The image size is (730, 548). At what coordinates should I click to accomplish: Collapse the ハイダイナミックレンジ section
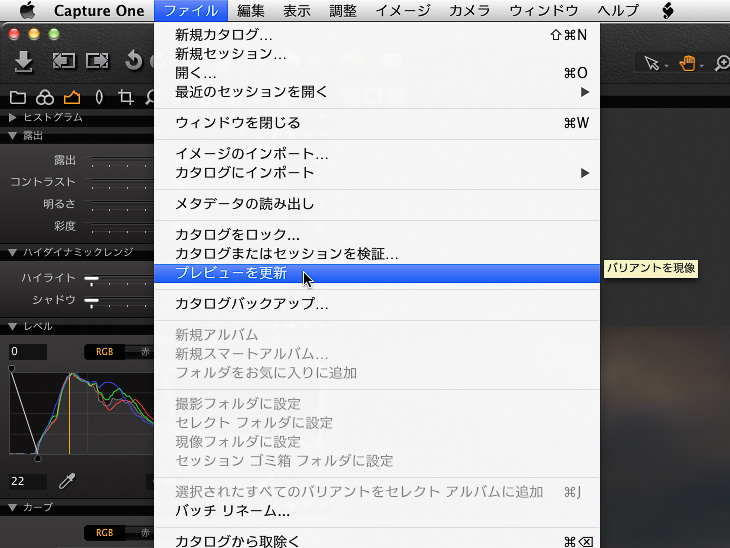[12, 252]
